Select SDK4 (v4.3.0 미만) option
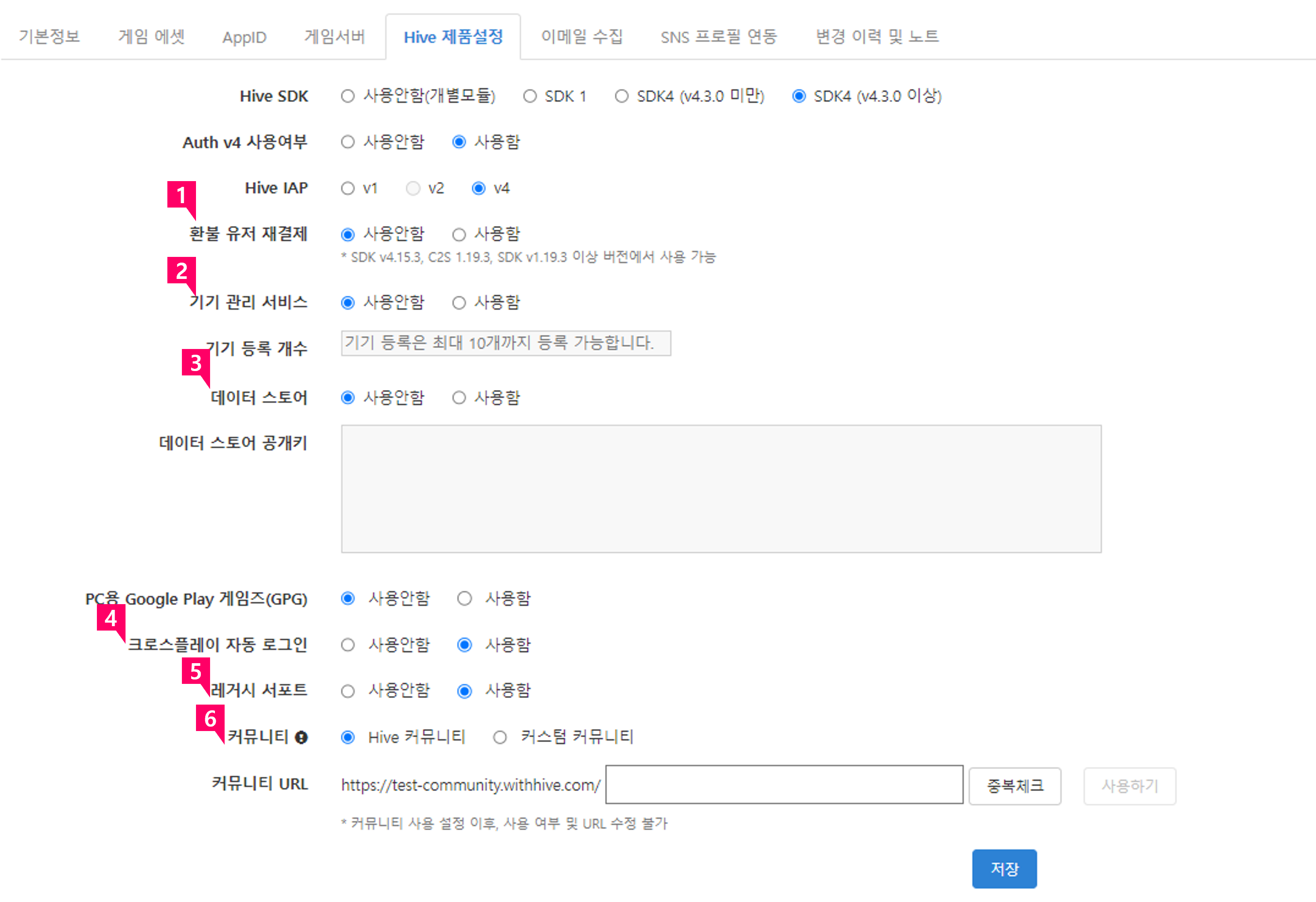The width and height of the screenshot is (1316, 902). point(622,97)
